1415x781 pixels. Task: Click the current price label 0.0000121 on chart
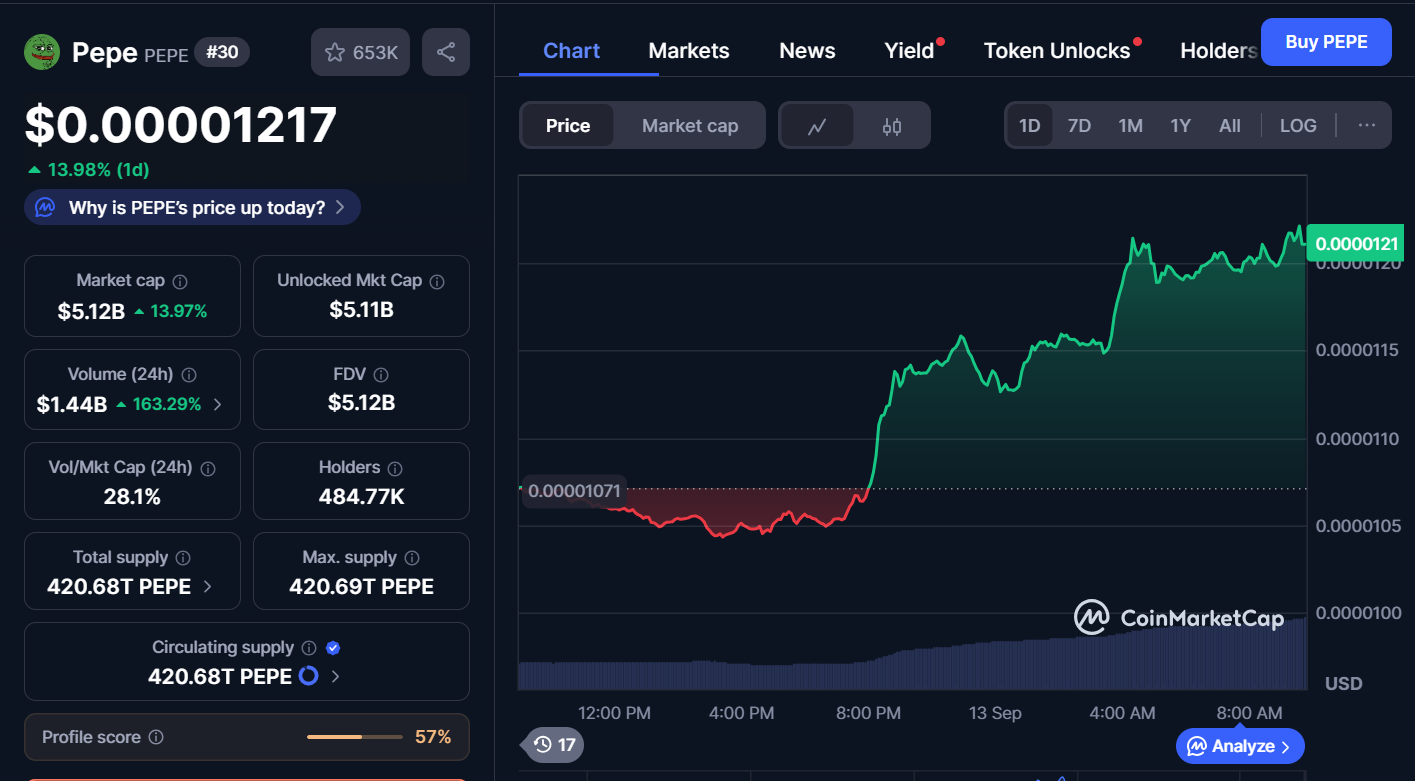pos(1355,243)
